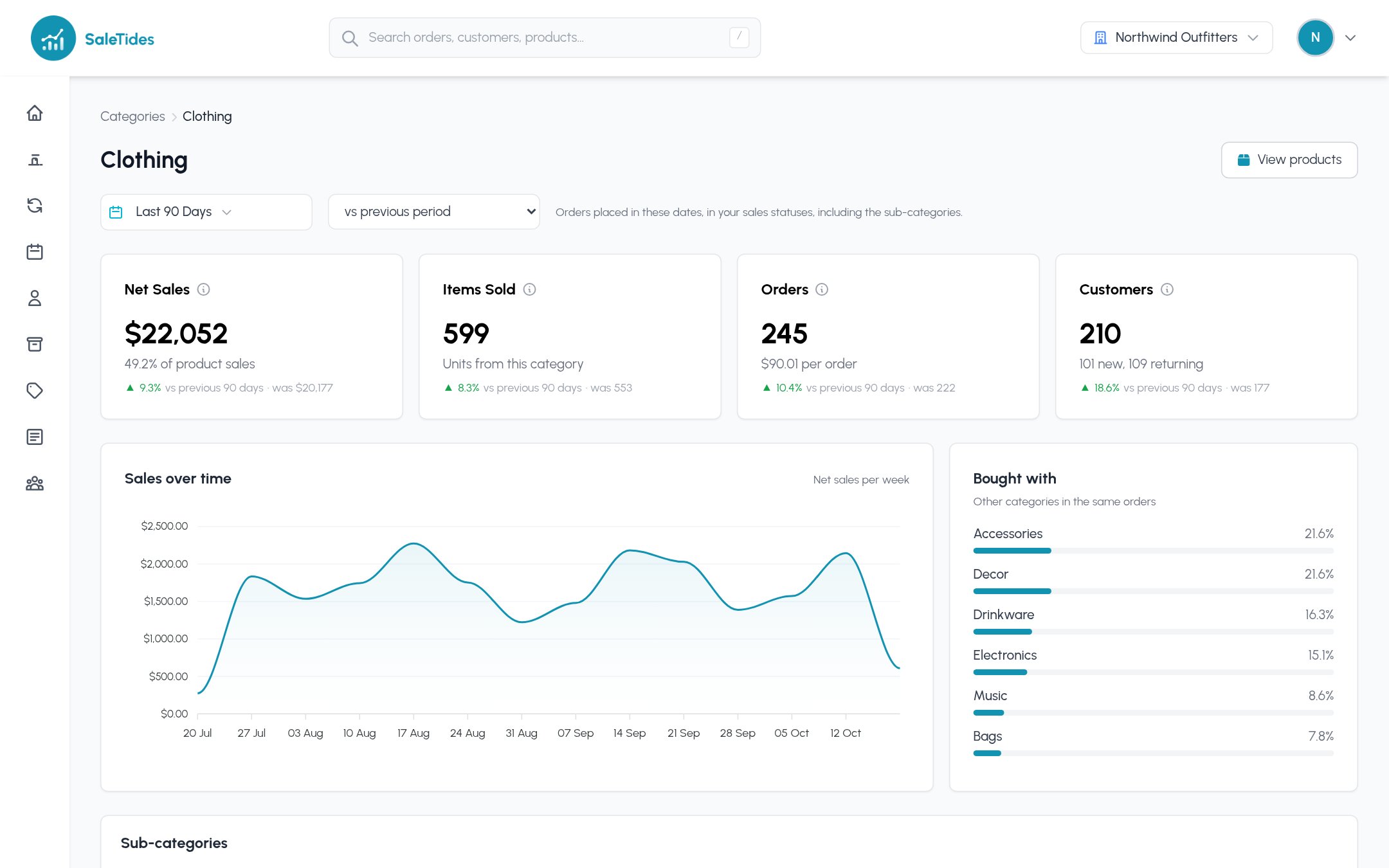Focus the search orders, customers, products field

pos(545,38)
